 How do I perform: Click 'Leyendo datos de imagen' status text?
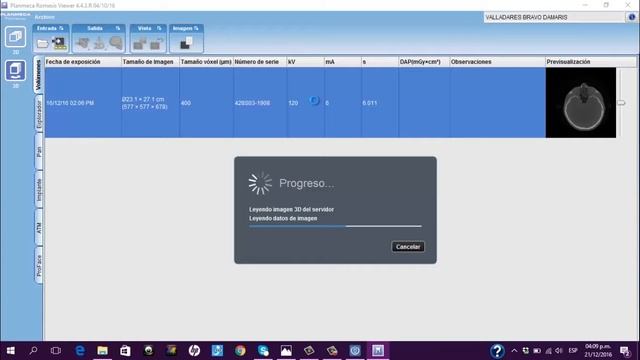tap(283, 218)
